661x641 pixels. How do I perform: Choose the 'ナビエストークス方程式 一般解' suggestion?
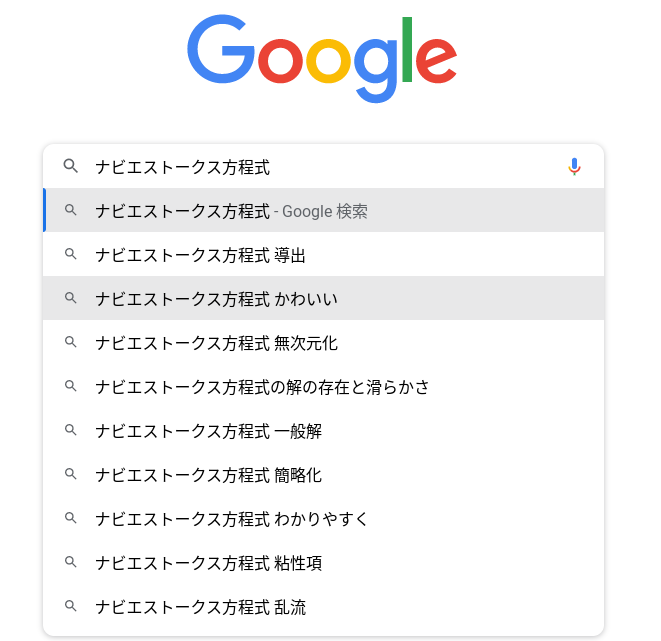point(208,431)
